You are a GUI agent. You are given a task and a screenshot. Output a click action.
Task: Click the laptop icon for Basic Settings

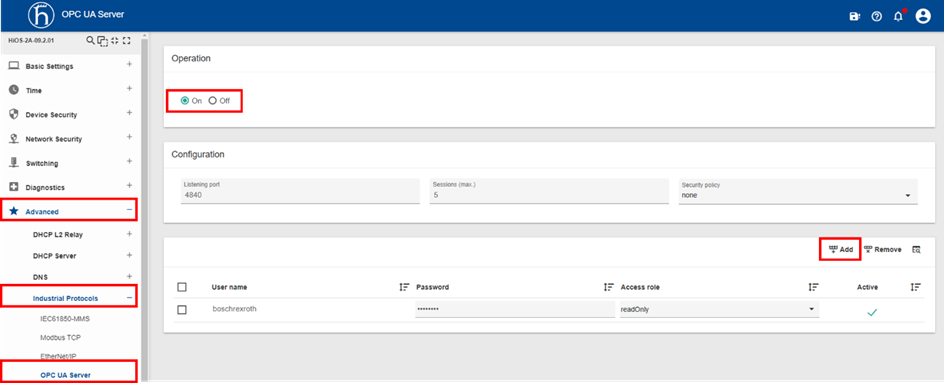tap(14, 66)
